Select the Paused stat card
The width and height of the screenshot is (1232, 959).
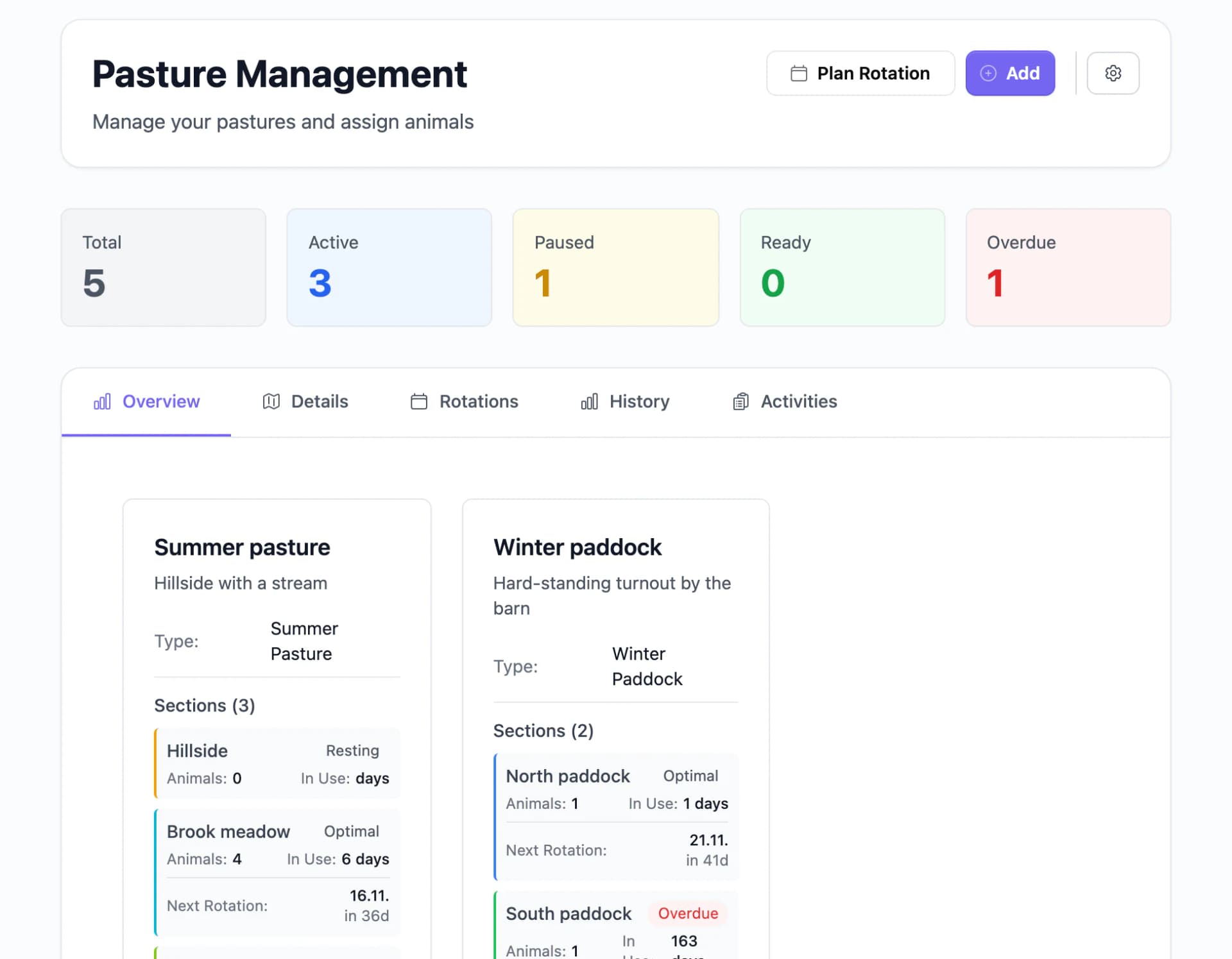pyautogui.click(x=616, y=267)
